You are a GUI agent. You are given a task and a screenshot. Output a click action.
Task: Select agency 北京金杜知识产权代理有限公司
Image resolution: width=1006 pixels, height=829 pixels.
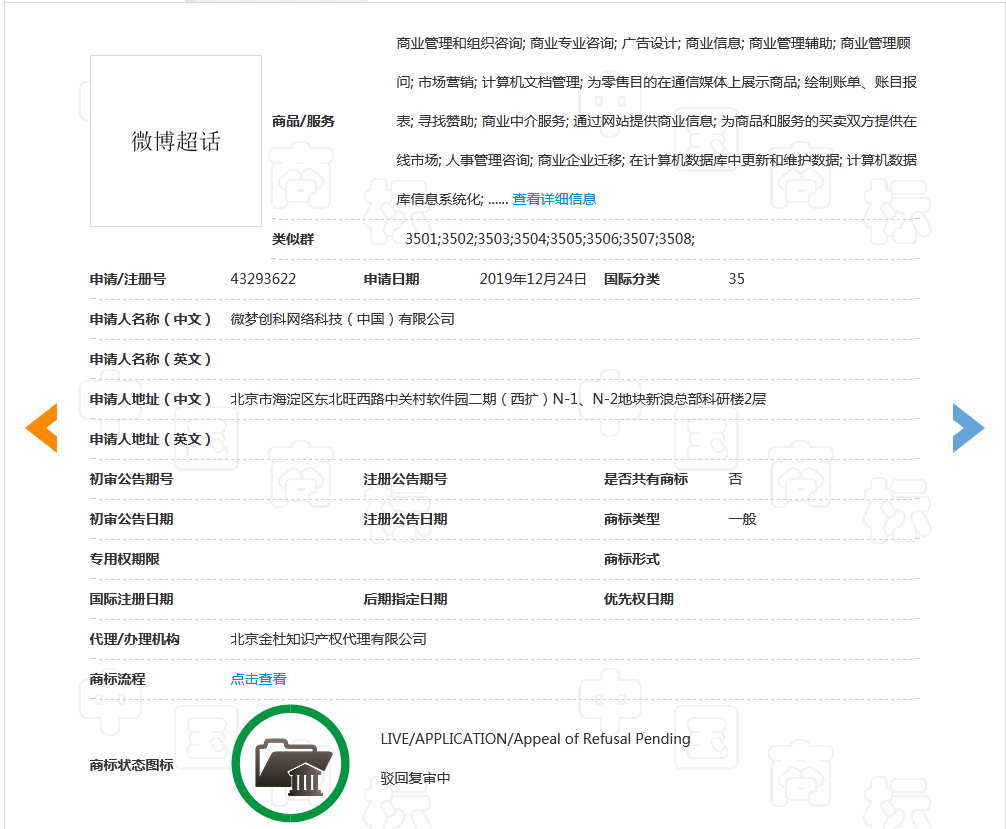(326, 638)
